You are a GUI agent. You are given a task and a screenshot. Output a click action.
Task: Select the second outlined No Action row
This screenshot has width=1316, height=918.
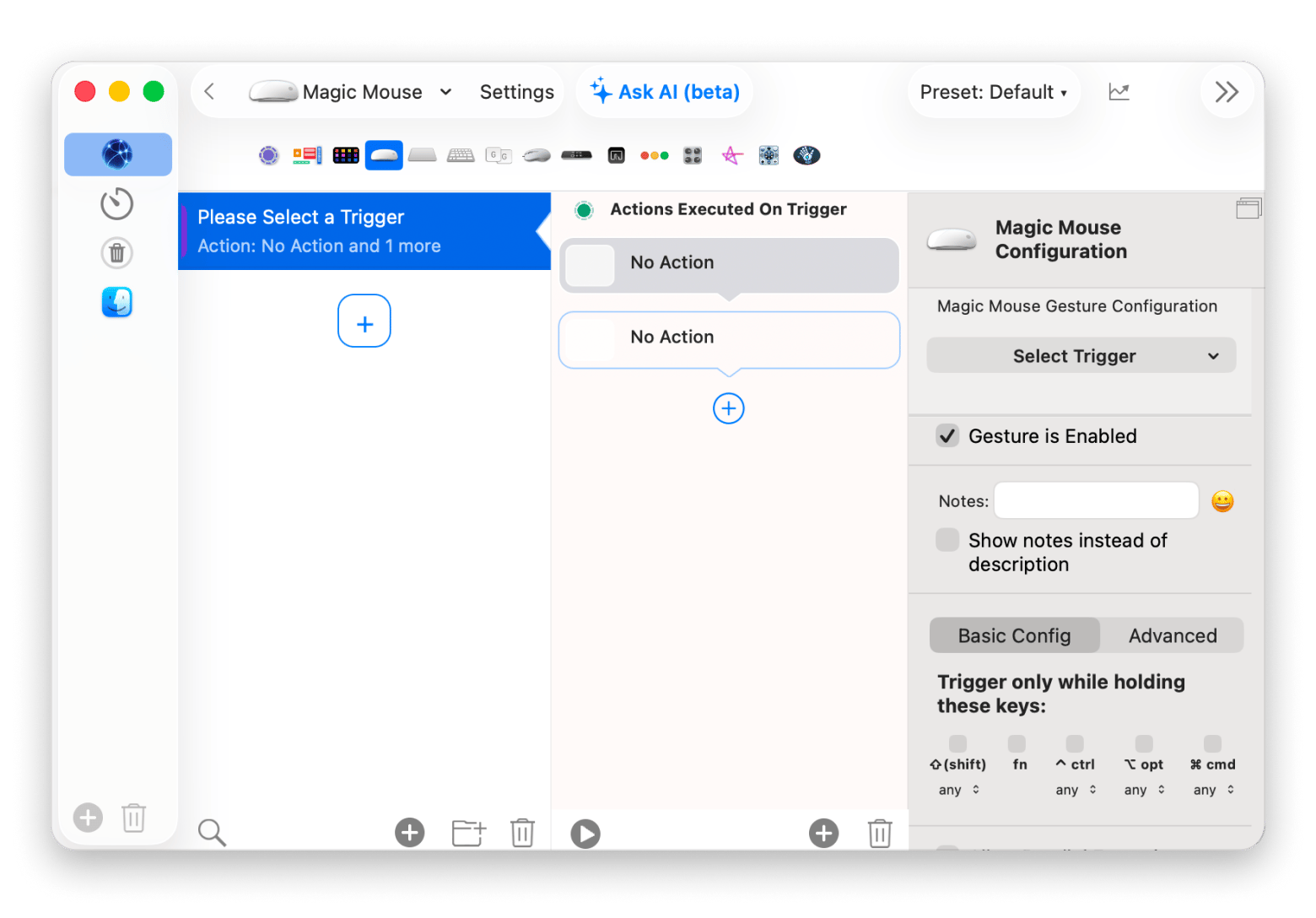tap(730, 340)
